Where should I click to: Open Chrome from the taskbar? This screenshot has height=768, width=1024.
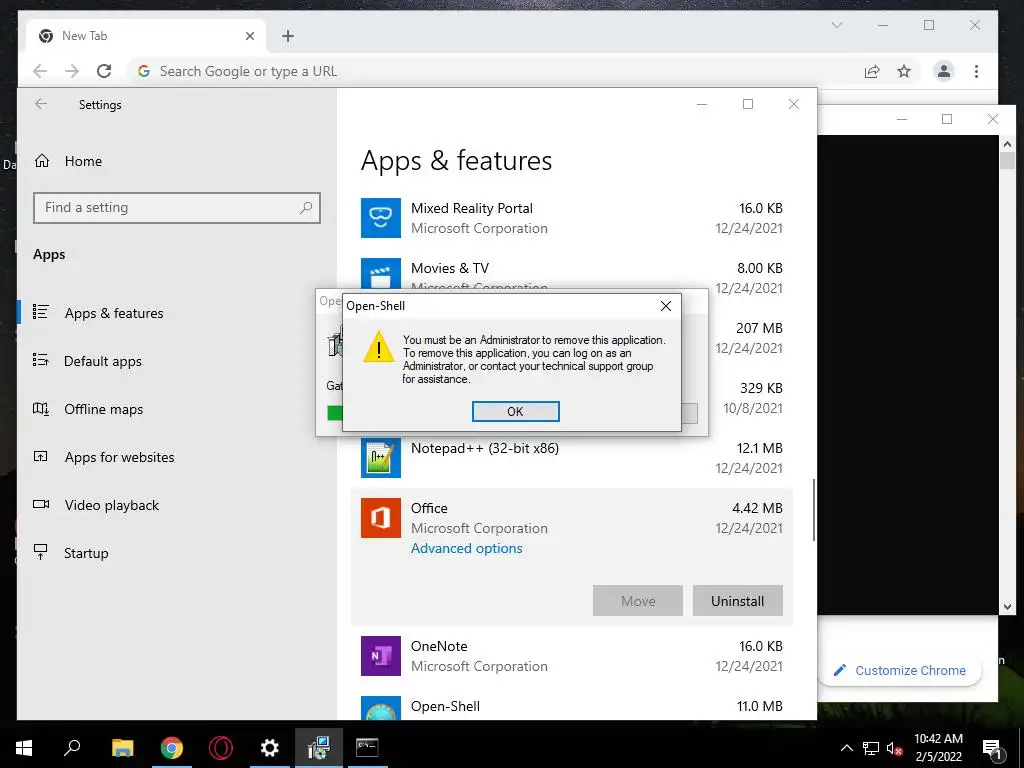click(x=171, y=748)
